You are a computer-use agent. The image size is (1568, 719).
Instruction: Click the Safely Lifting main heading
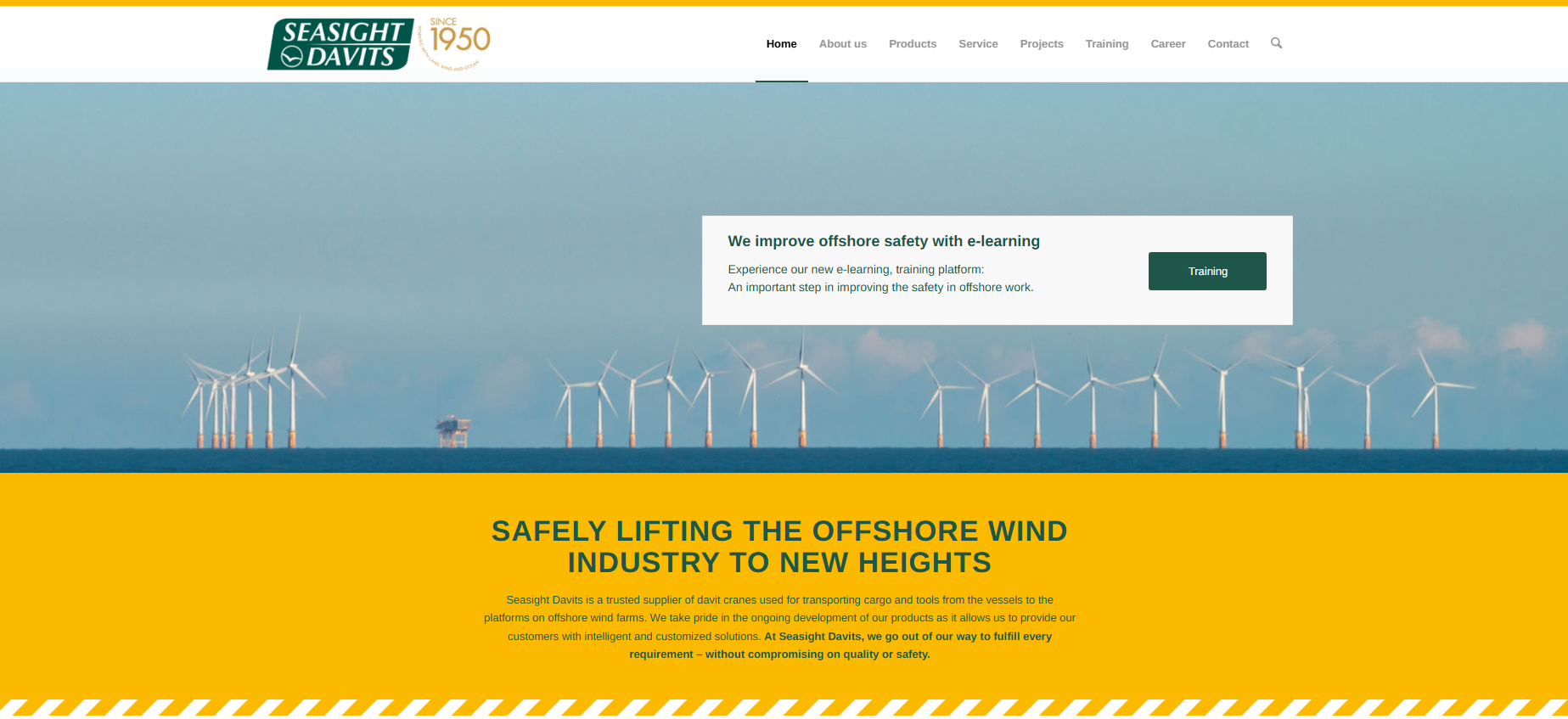click(779, 547)
